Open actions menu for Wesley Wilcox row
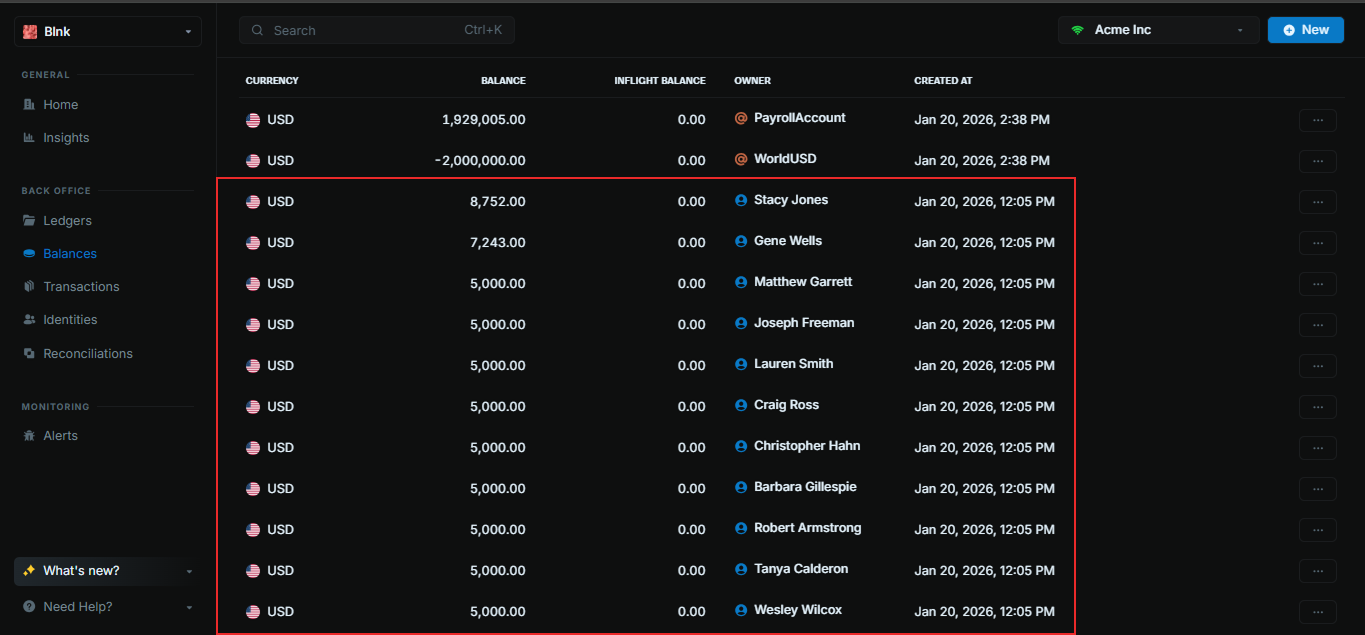This screenshot has height=635, width=1365. [1317, 612]
